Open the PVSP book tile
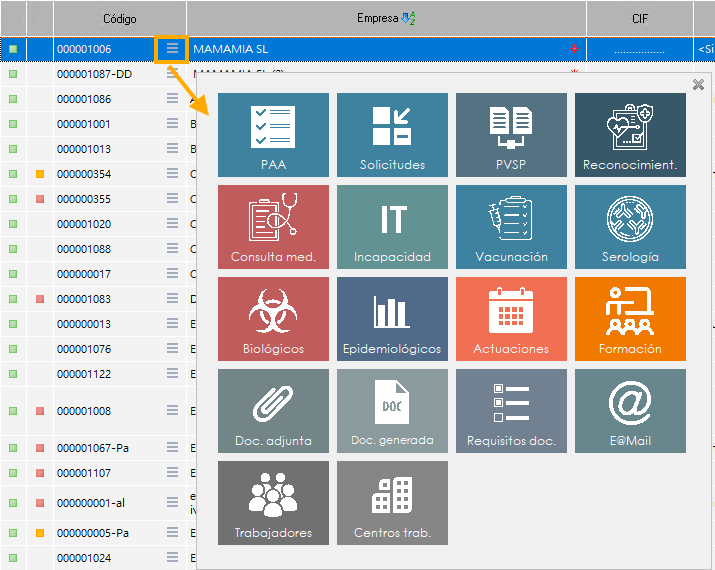 (x=511, y=135)
